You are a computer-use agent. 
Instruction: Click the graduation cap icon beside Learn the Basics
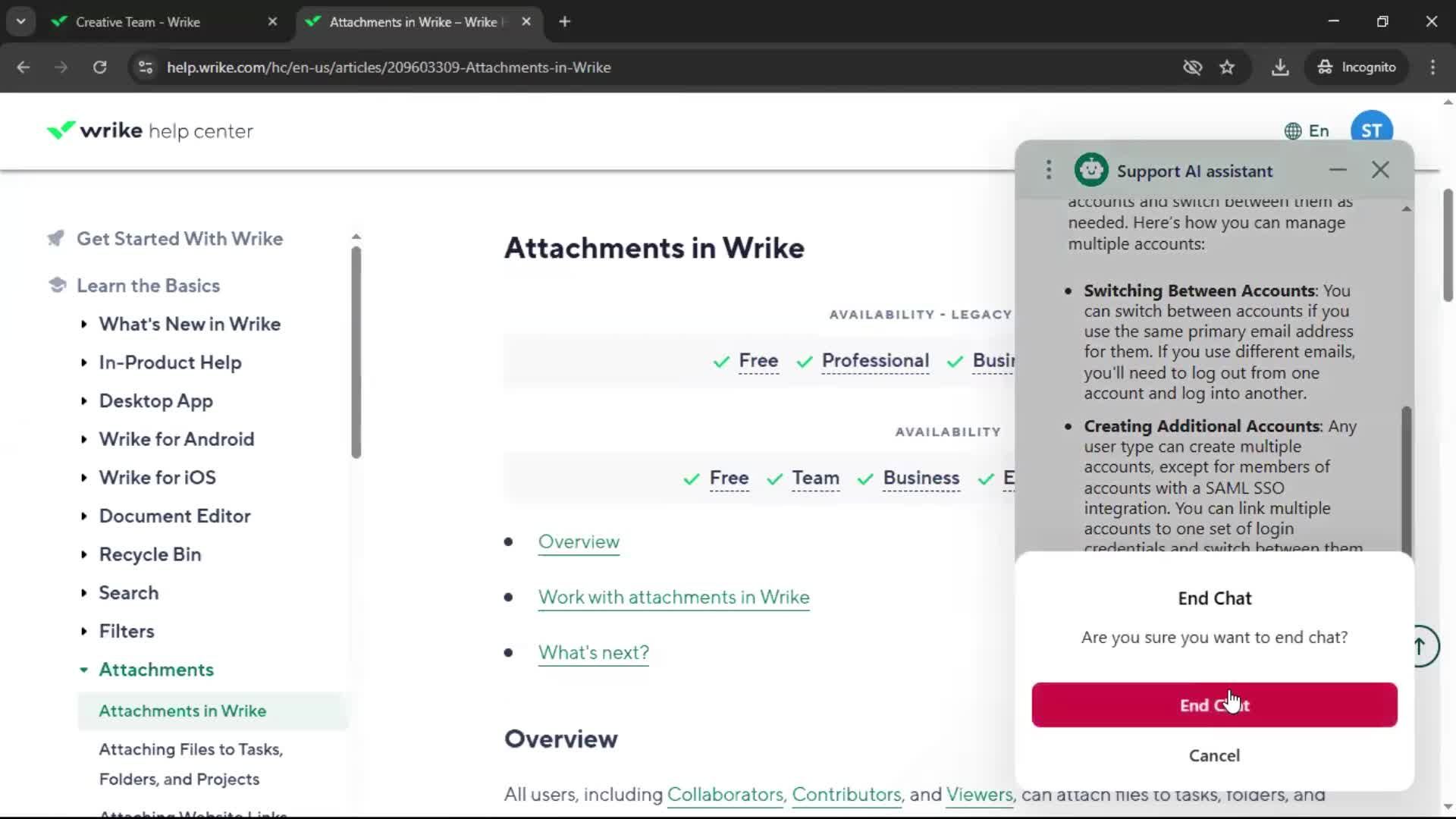click(x=57, y=285)
